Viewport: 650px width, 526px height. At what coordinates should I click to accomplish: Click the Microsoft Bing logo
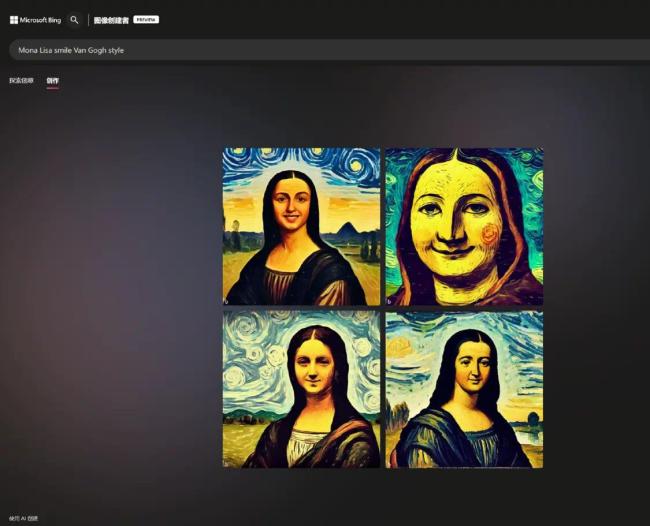click(x=35, y=20)
